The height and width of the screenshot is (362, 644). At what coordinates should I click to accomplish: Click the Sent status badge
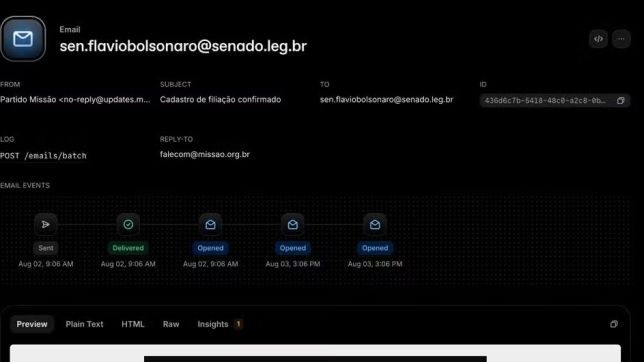pyautogui.click(x=46, y=248)
